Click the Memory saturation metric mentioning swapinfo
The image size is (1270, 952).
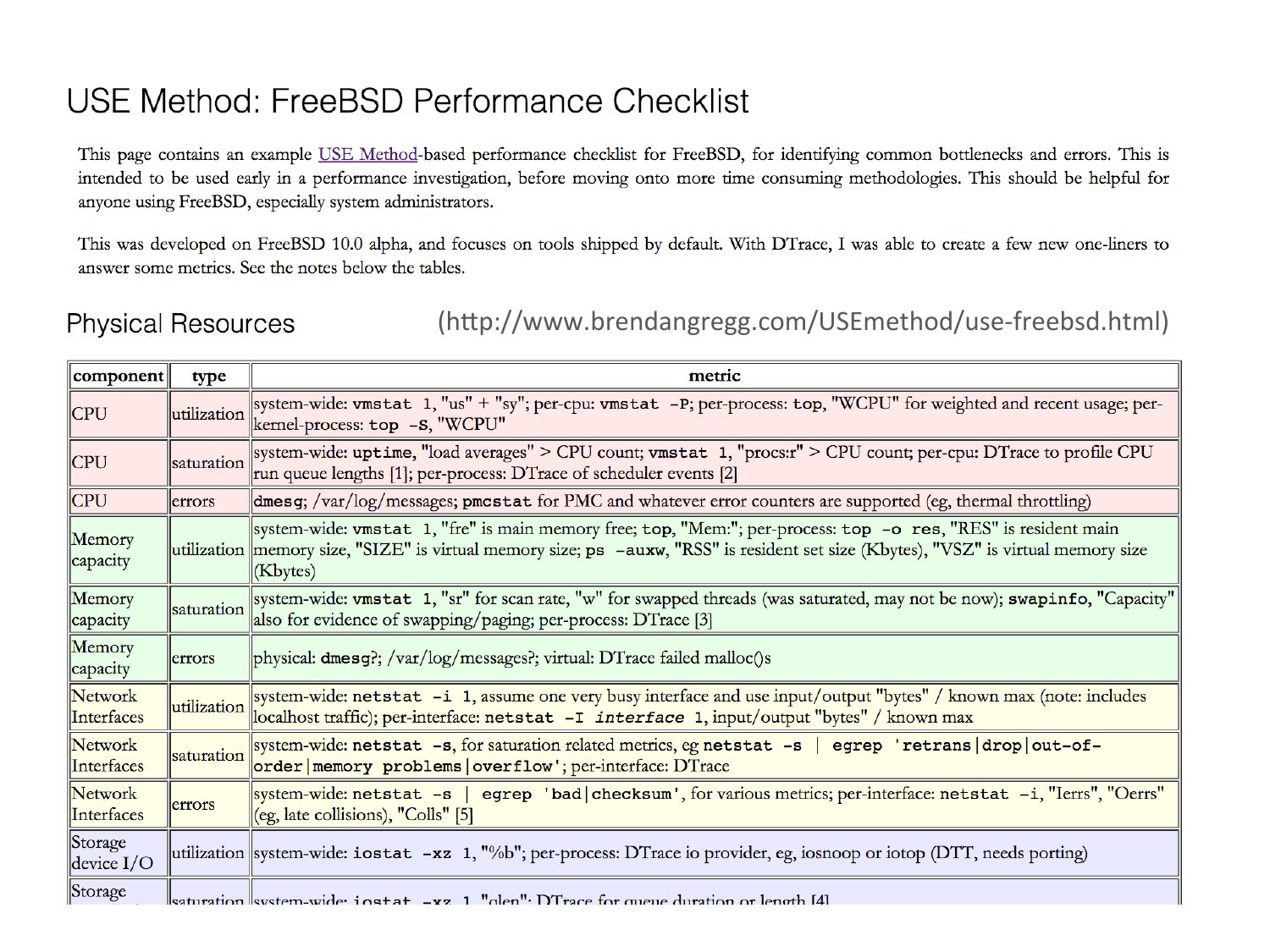[x=714, y=608]
